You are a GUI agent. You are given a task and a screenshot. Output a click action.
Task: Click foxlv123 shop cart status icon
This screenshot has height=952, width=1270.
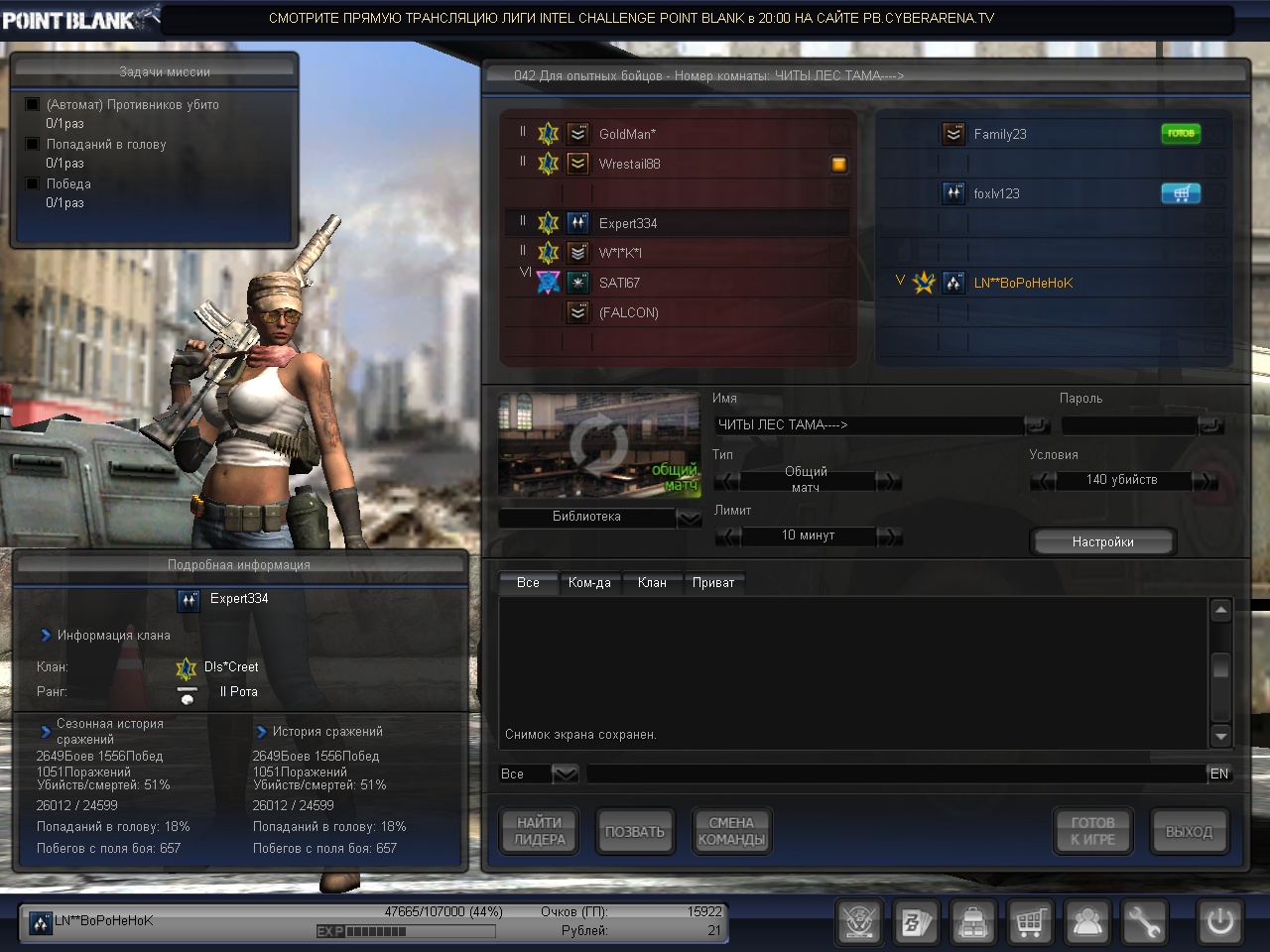1181,193
